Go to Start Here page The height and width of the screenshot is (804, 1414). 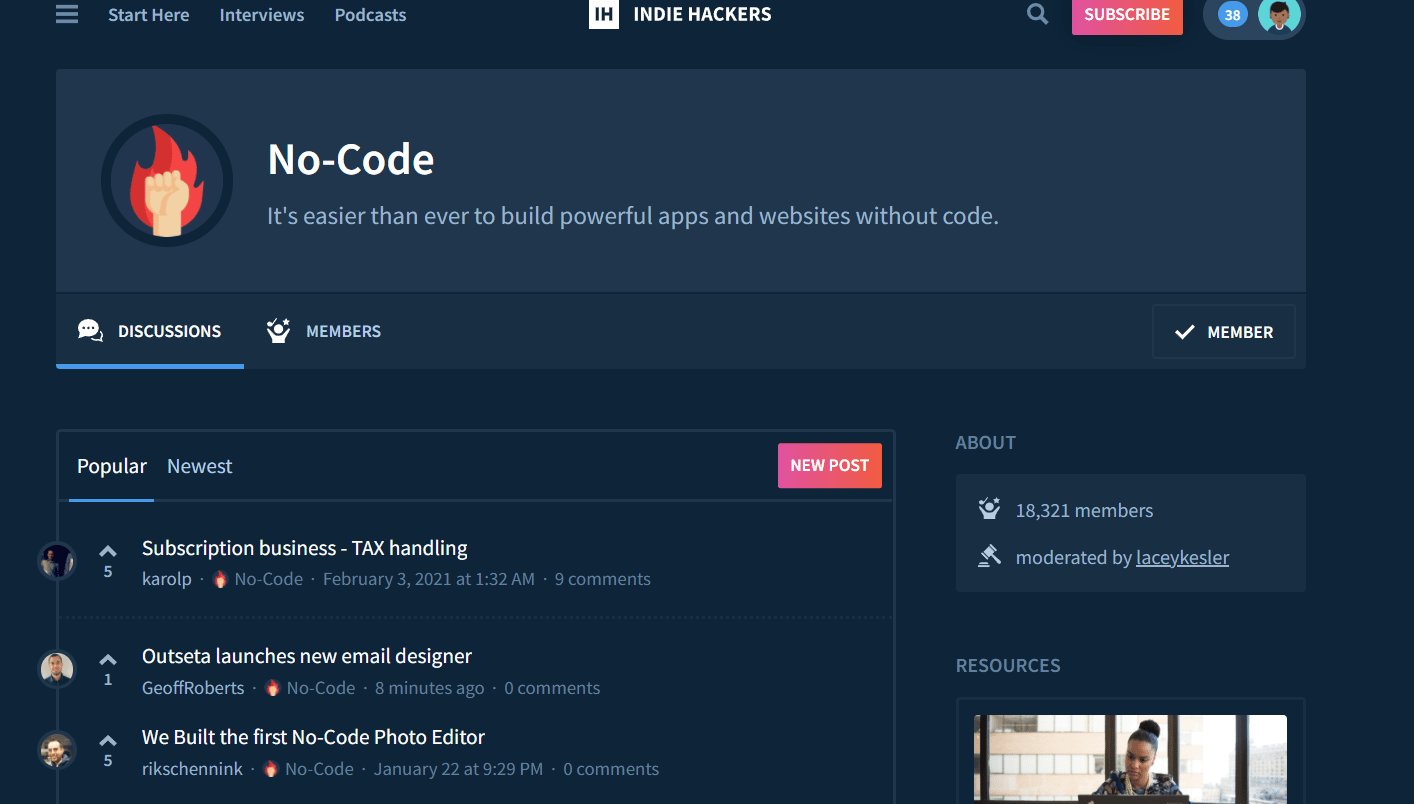(x=148, y=15)
